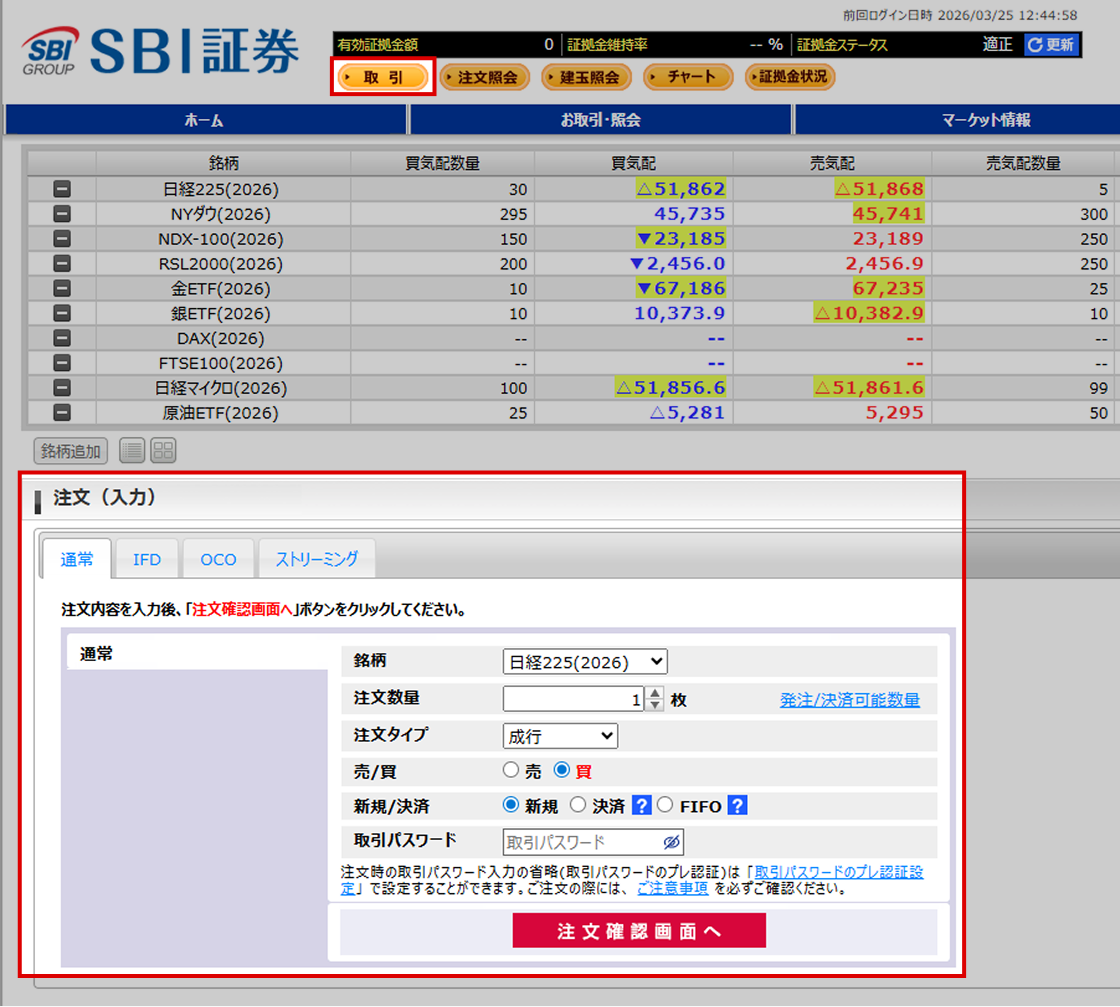
Task: Switch the watchlist to grid view
Action: [x=164, y=451]
